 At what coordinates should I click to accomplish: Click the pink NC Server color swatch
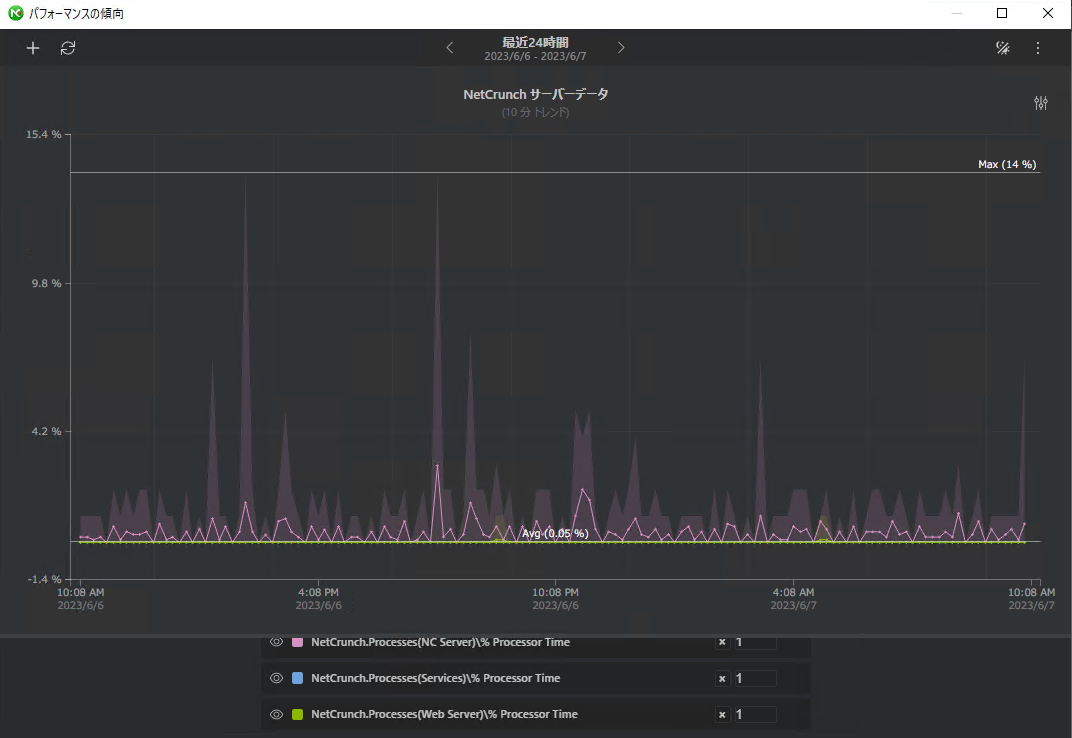pos(297,642)
